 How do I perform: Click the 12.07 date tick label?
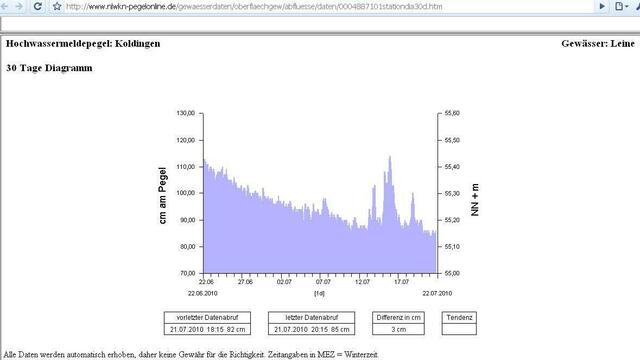362,282
